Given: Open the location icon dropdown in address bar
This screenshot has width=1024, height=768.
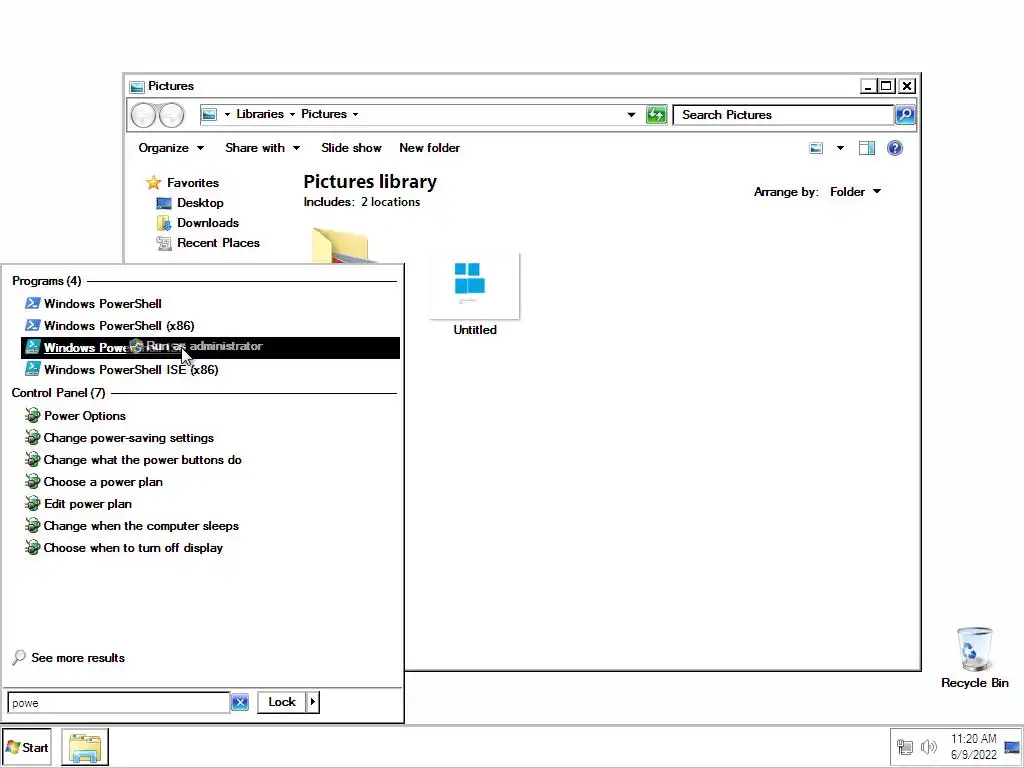Looking at the screenshot, I should click(x=227, y=114).
